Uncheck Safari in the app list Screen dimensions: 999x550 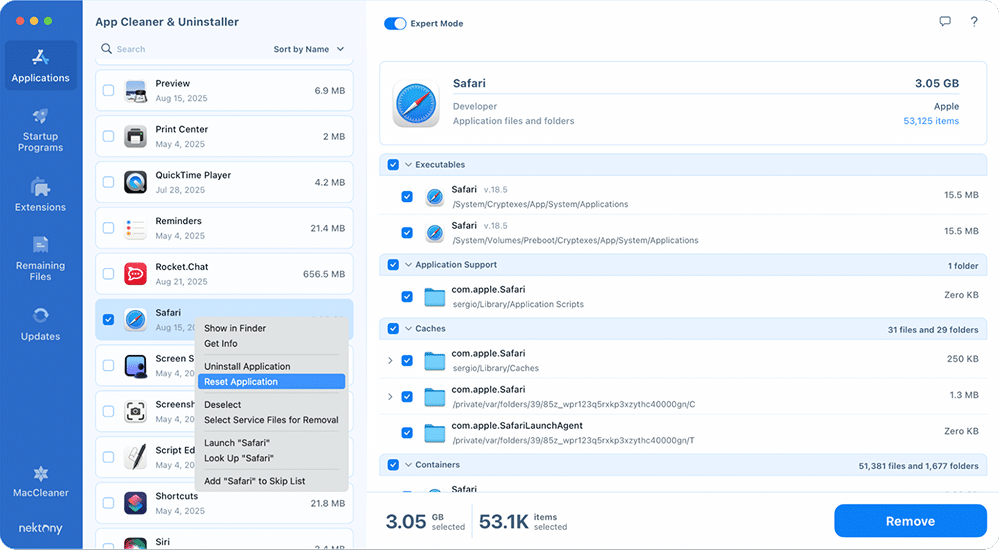point(108,320)
